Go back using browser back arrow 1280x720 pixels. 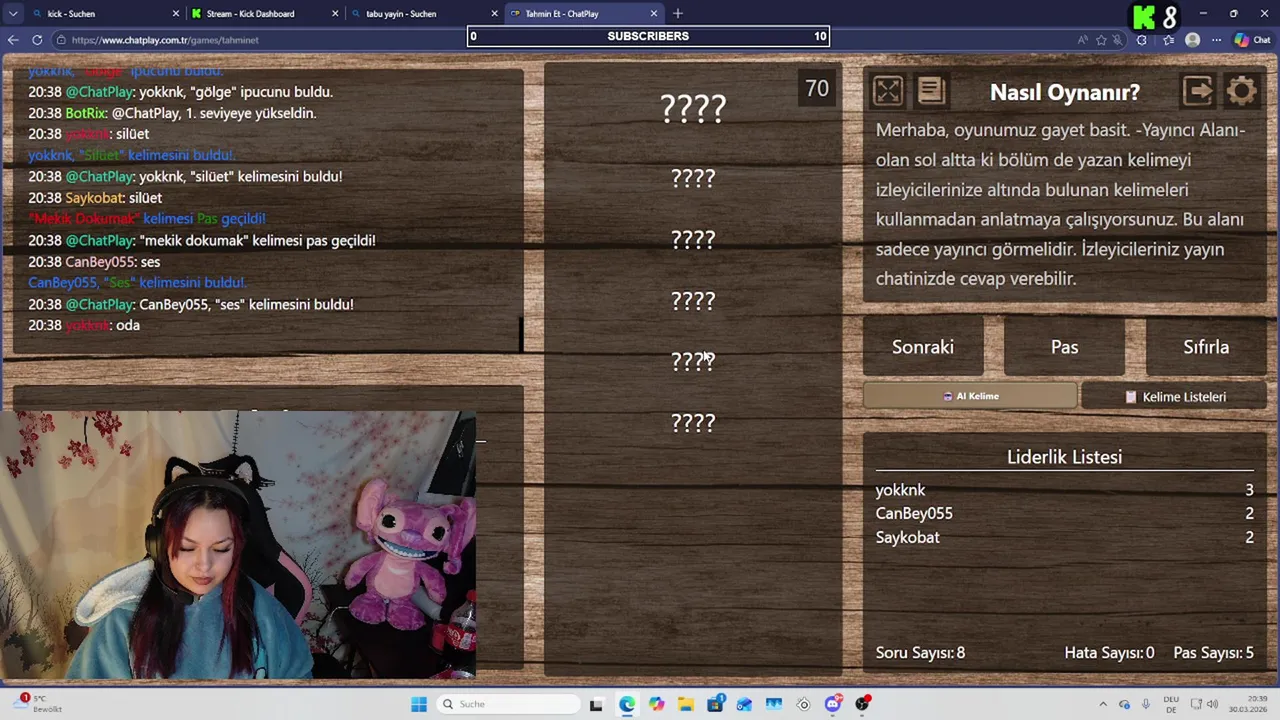click(13, 40)
